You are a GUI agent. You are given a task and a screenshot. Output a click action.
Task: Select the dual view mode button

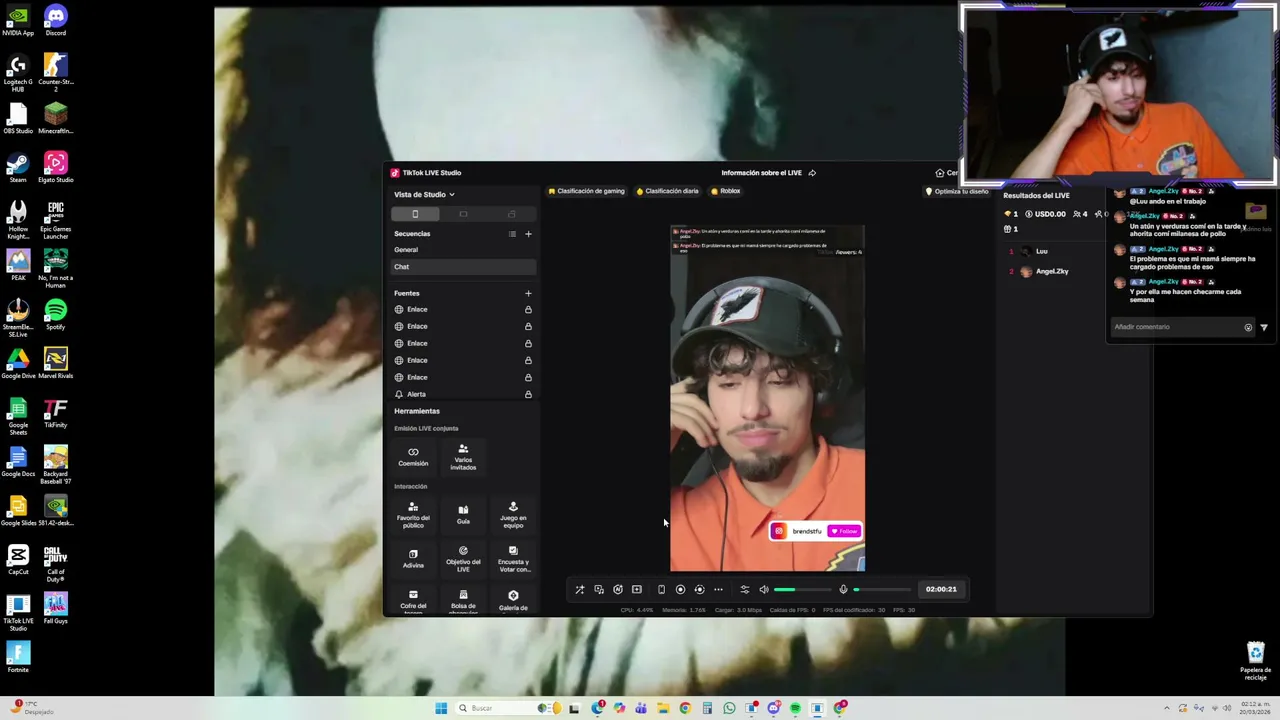pos(511,214)
